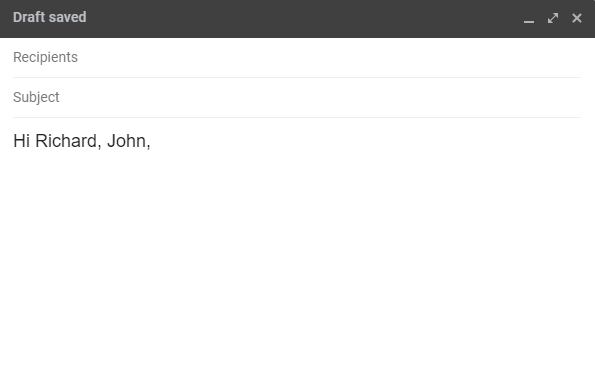This screenshot has width=595, height=379.
Task: Click the "Draft saved" header title
Action: point(50,17)
